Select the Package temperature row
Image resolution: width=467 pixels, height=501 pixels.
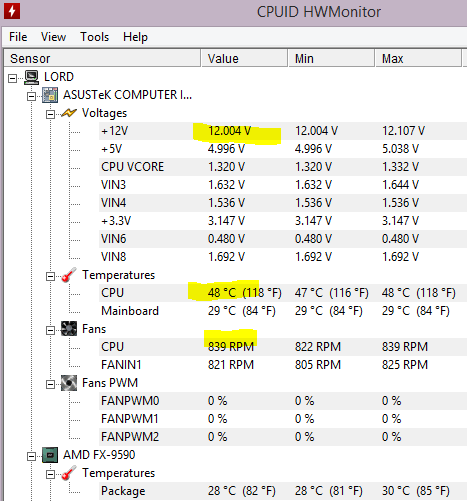[283, 491]
